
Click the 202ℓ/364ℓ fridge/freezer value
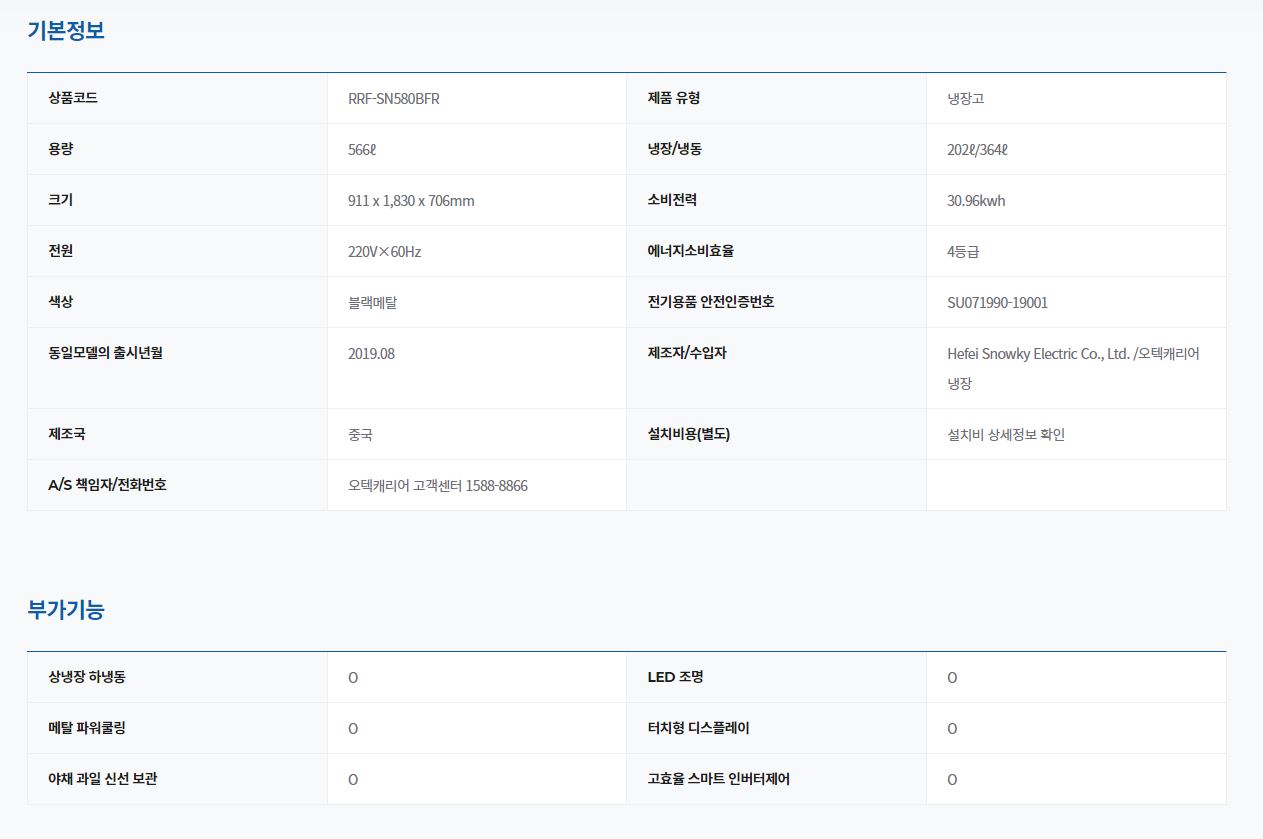[977, 150]
